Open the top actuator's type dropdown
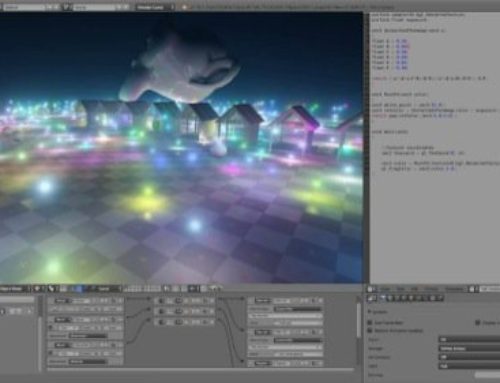The image size is (500, 383). pyautogui.click(x=263, y=301)
